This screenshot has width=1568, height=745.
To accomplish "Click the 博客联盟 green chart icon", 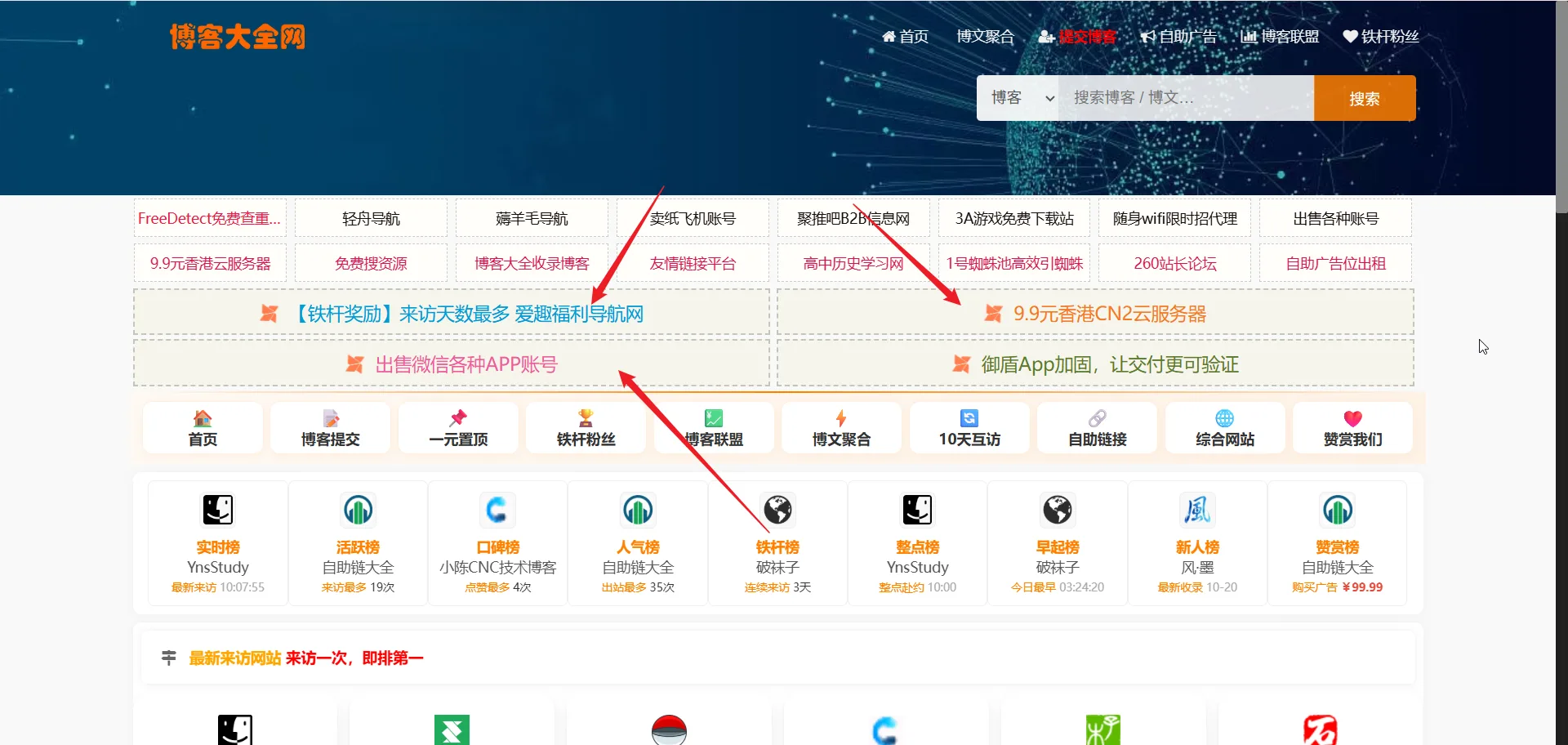I will tap(714, 418).
